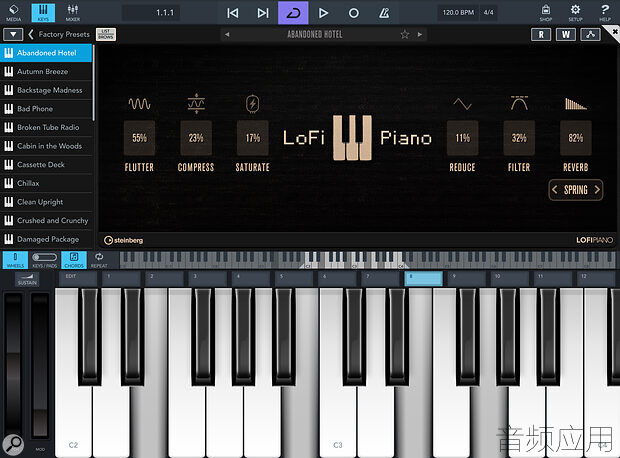Adjust Saturate 17% value
Screen dimensions: 620x458
click(253, 138)
